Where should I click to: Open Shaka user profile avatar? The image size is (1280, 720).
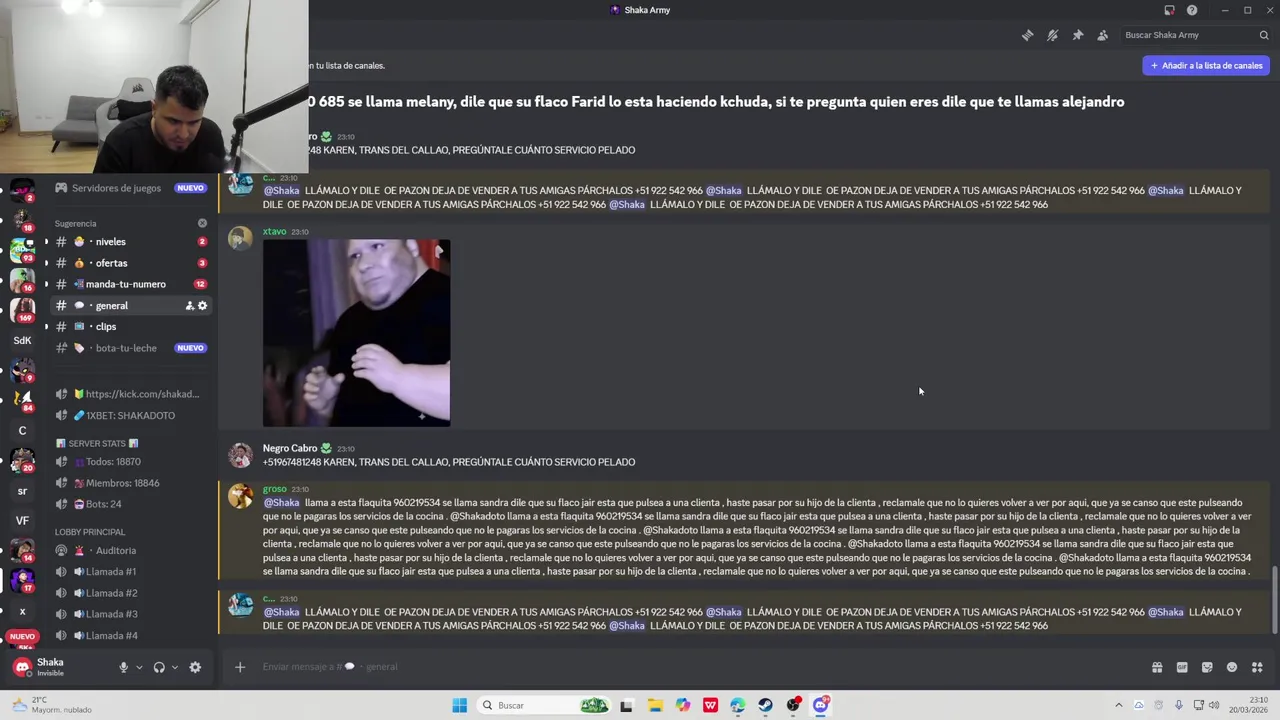(22, 667)
